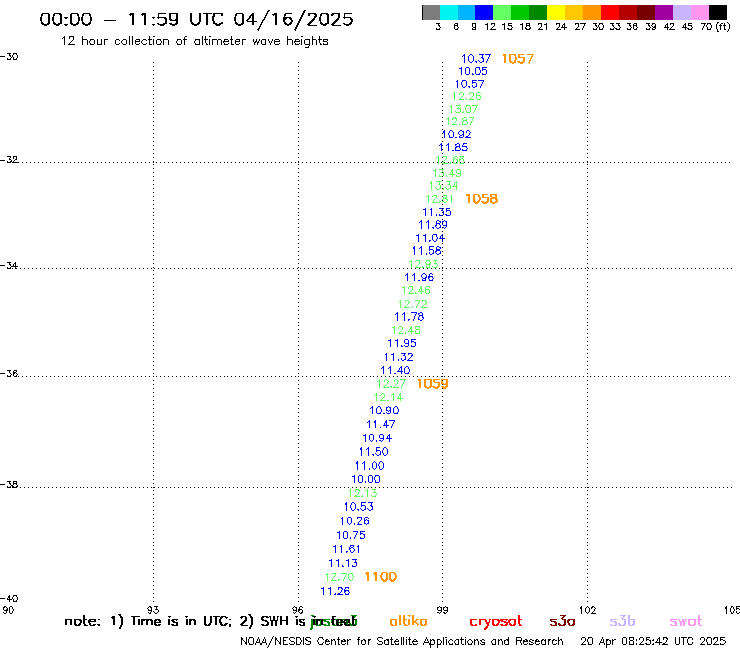Click the 12.87 wave height reading
The width and height of the screenshot is (740, 650).
coord(460,121)
